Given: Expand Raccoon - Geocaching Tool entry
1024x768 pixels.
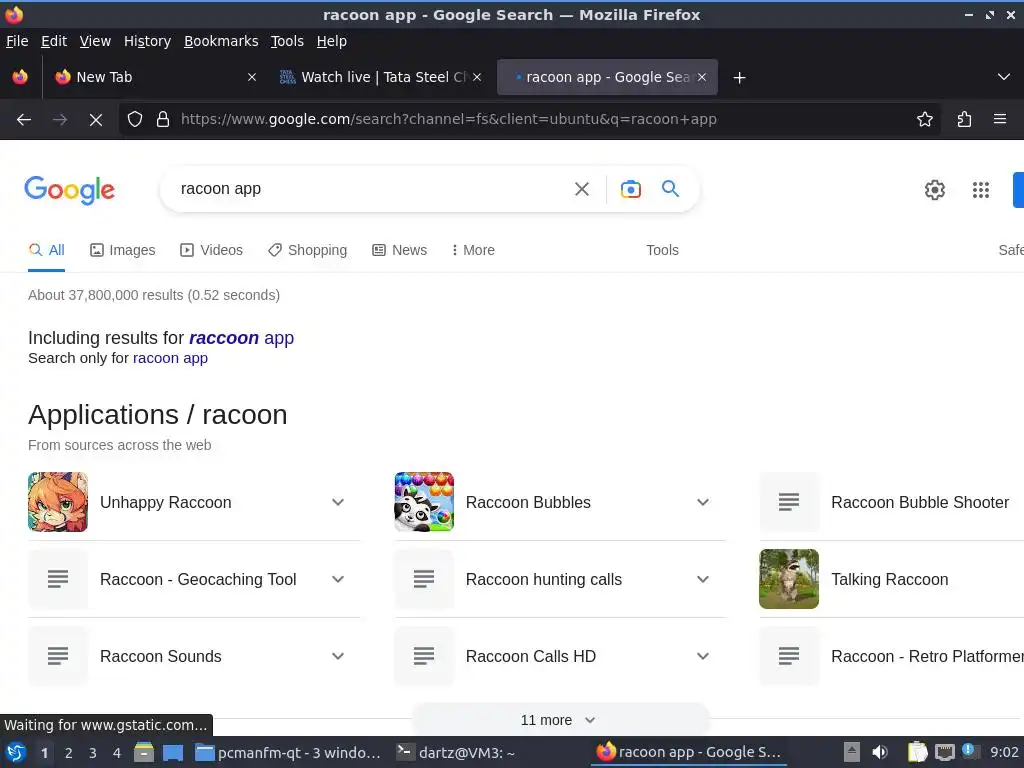Looking at the screenshot, I should 338,579.
